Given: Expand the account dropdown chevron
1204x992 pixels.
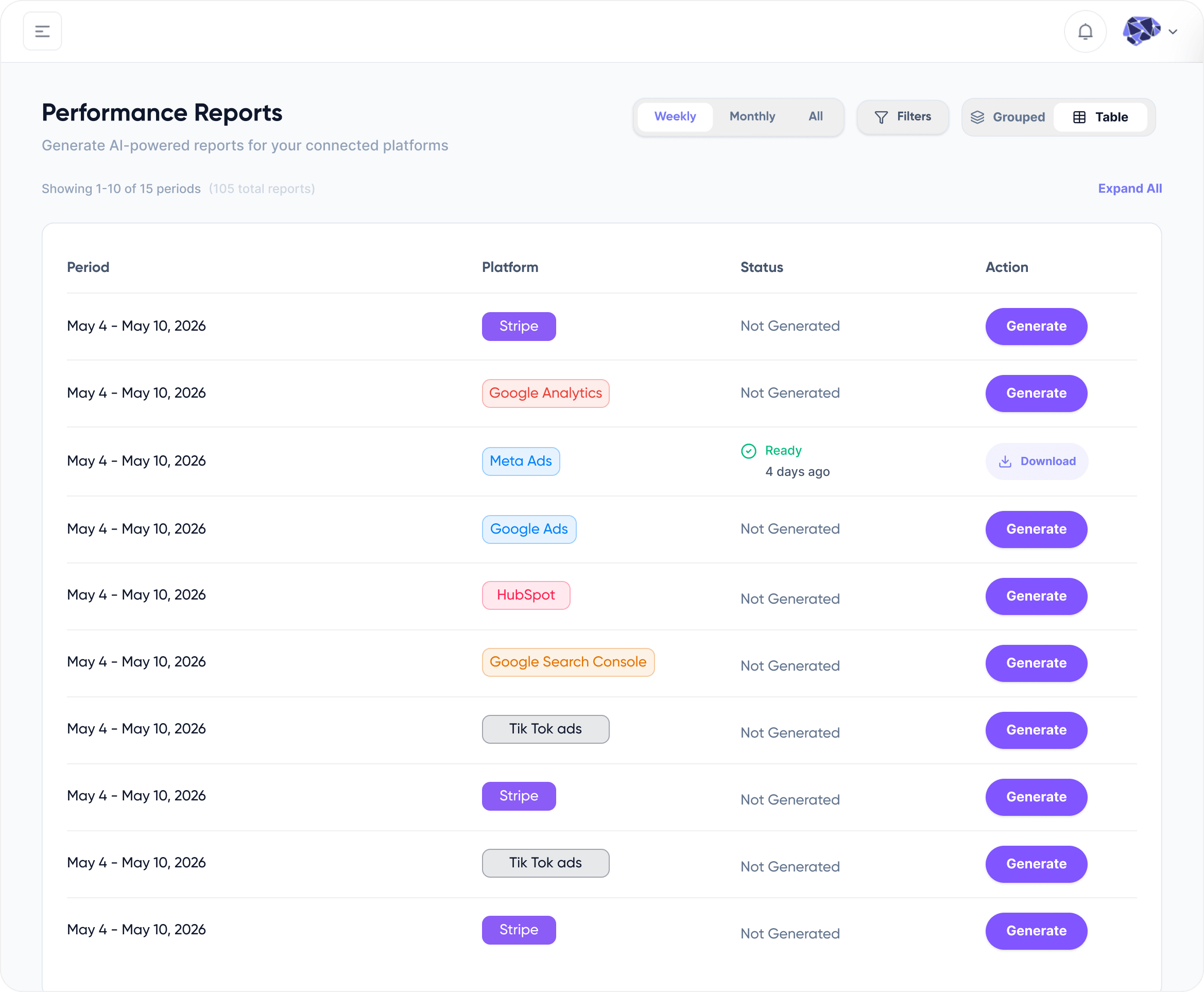Looking at the screenshot, I should (x=1173, y=32).
